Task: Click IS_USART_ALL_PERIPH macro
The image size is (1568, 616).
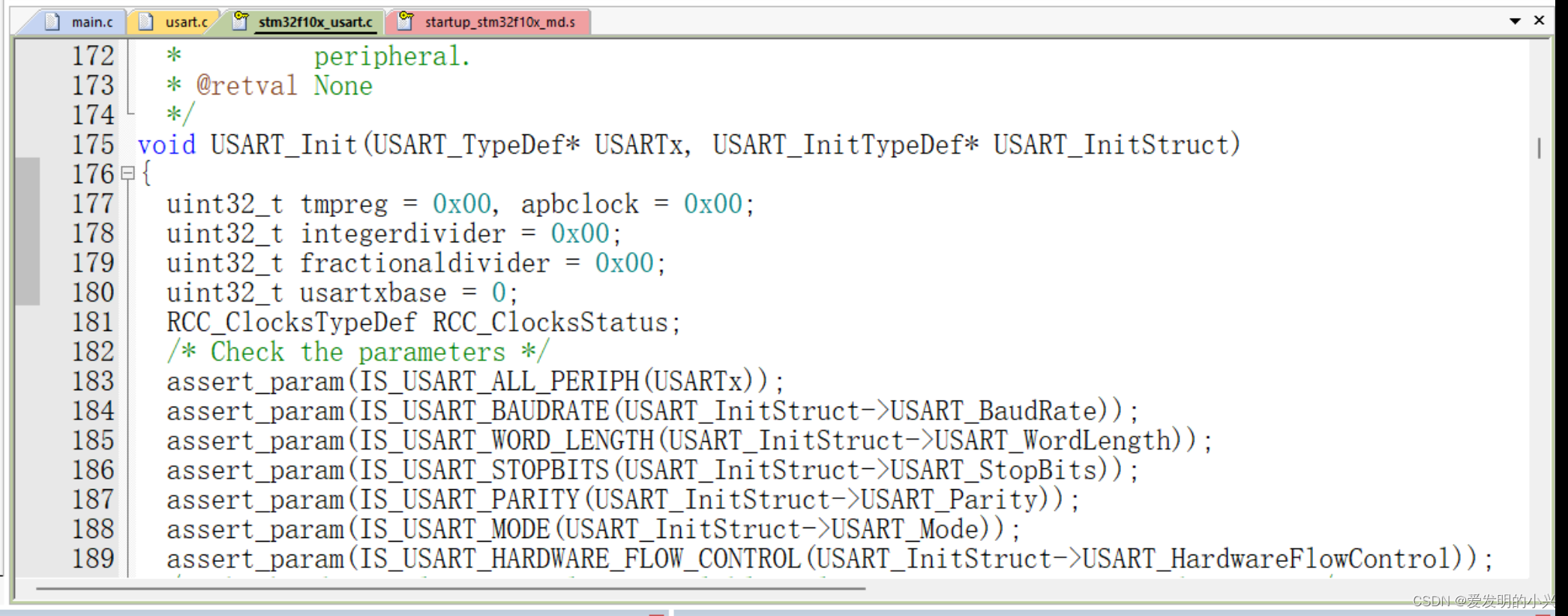Action: pos(499,382)
